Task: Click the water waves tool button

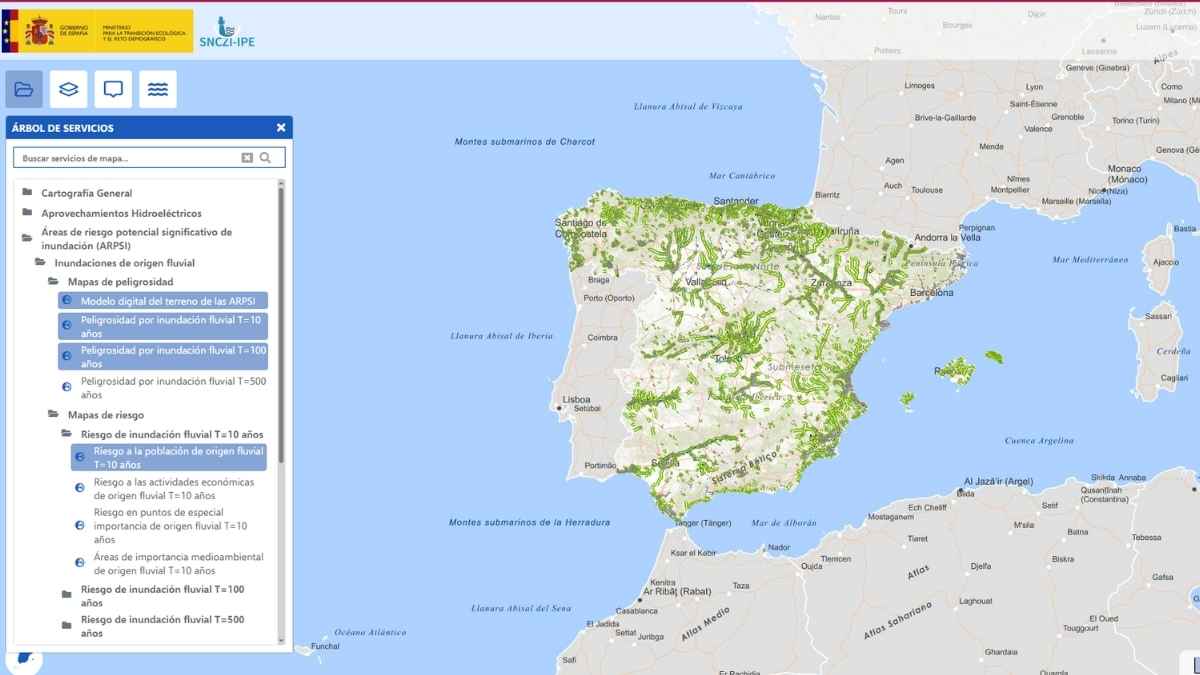Action: coord(158,89)
